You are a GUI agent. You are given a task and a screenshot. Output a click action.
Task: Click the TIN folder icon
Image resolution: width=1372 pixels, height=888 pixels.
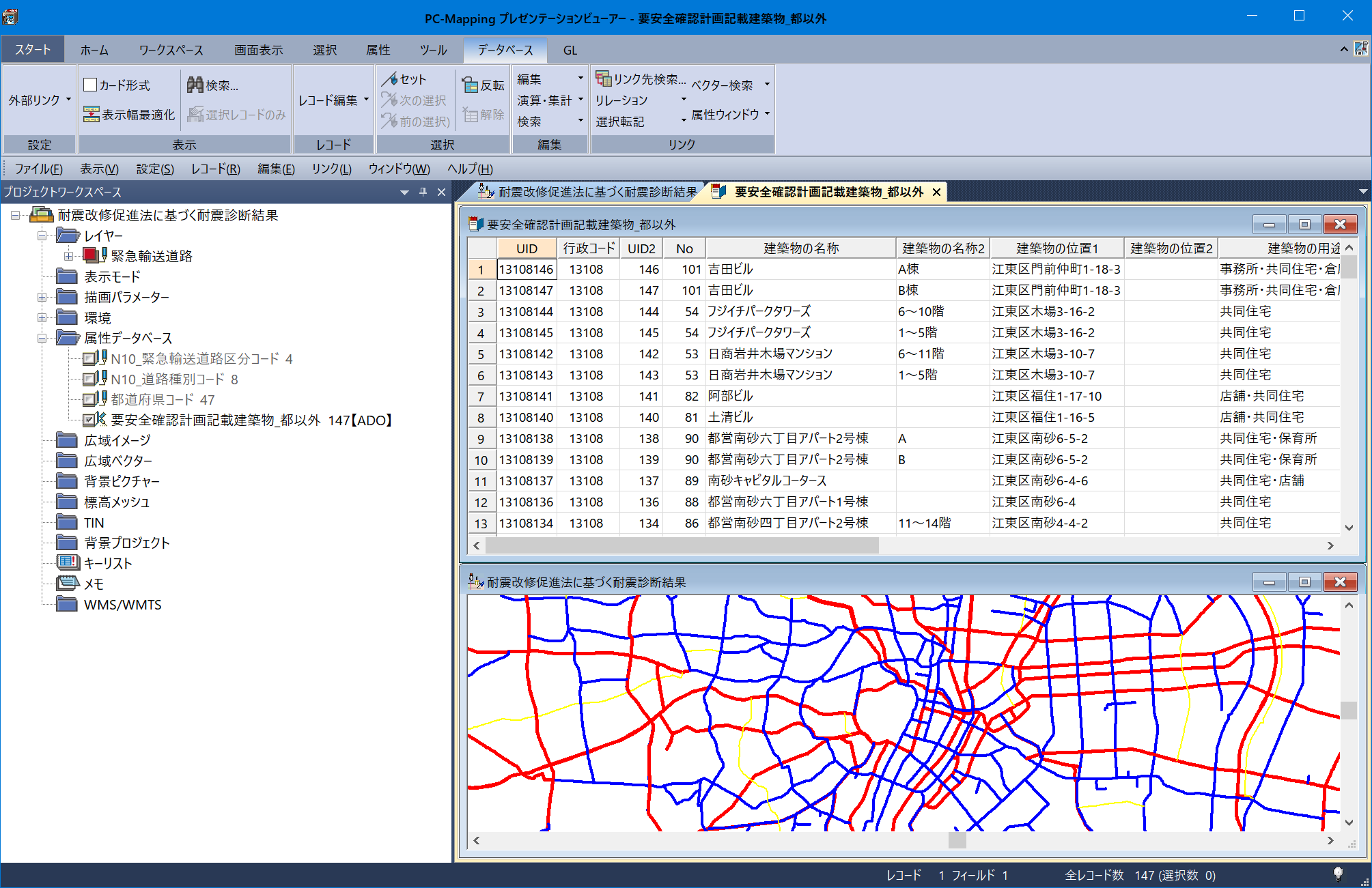[x=66, y=522]
